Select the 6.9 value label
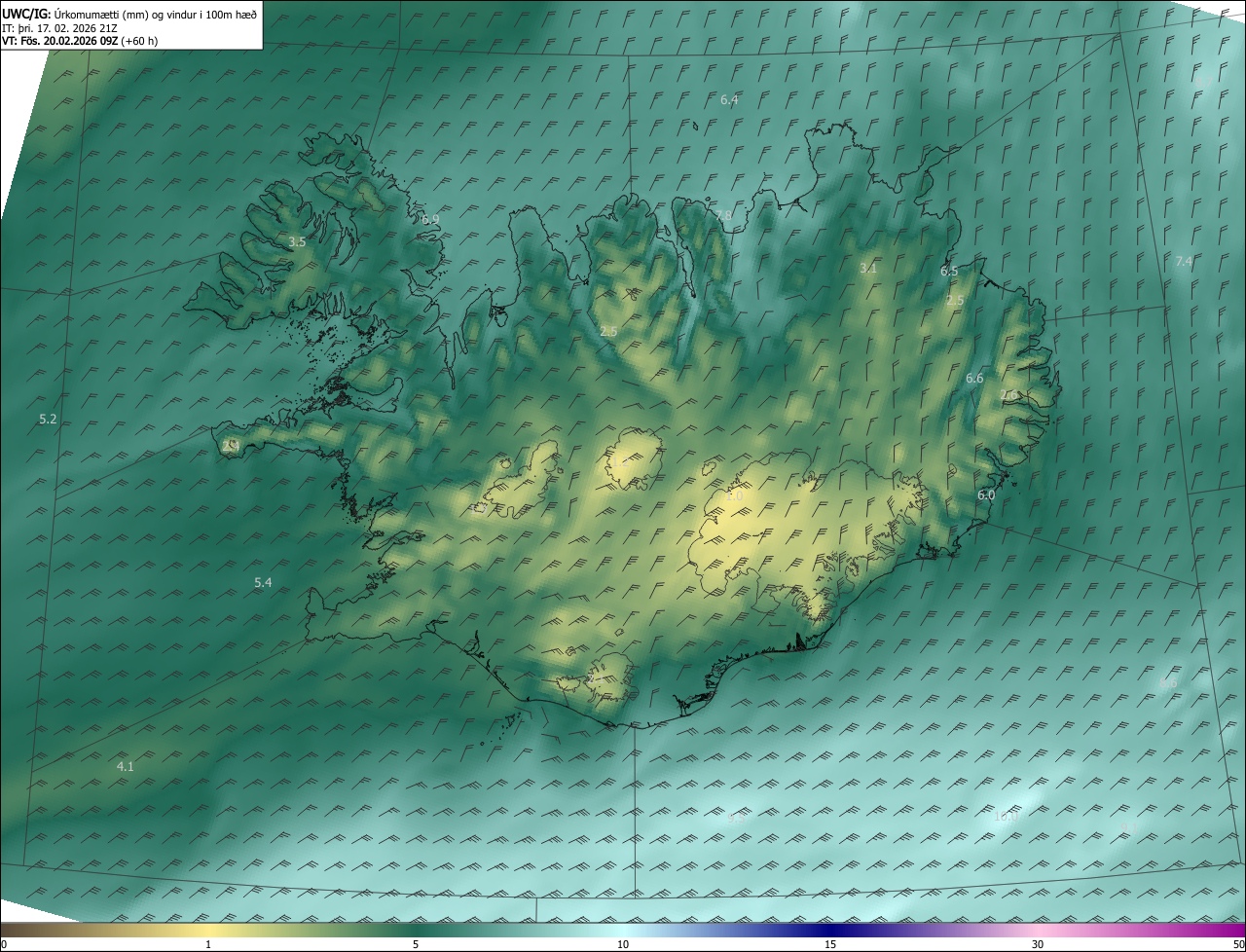 click(x=430, y=220)
